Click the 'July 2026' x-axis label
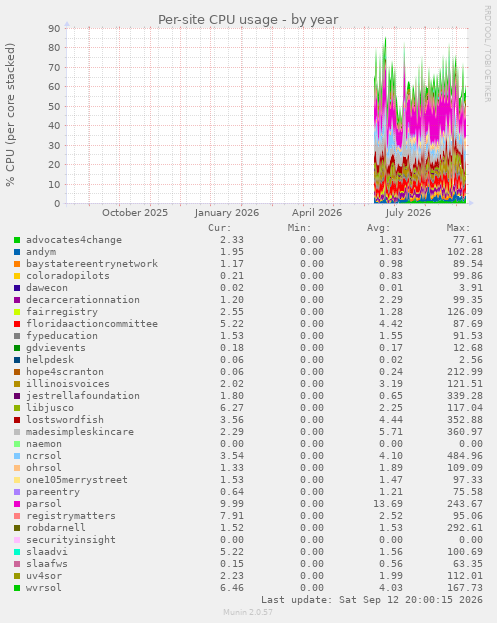The width and height of the screenshot is (497, 623). pyautogui.click(x=408, y=213)
